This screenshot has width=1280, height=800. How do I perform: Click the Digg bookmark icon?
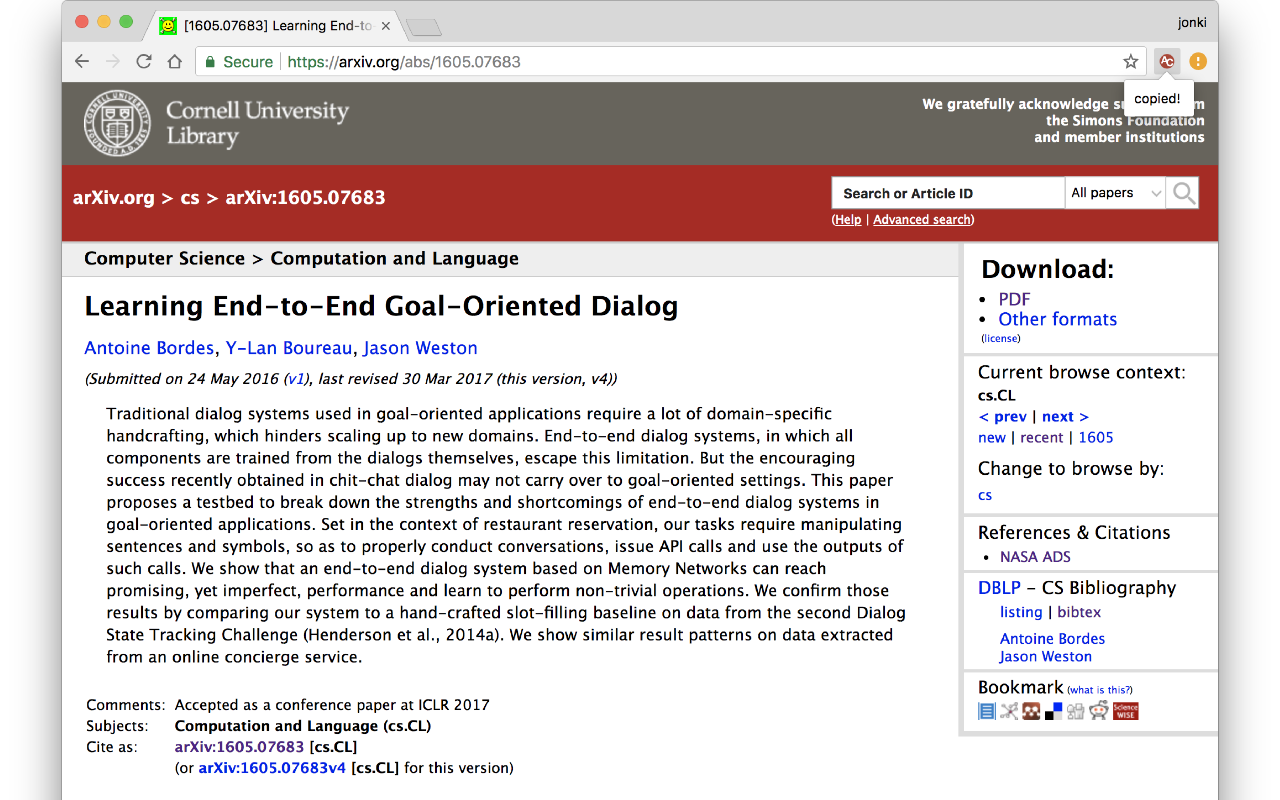pyautogui.click(x=1076, y=711)
